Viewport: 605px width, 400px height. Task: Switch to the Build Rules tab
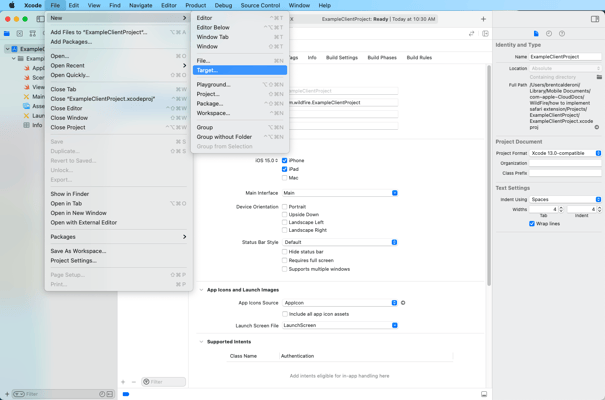click(419, 57)
